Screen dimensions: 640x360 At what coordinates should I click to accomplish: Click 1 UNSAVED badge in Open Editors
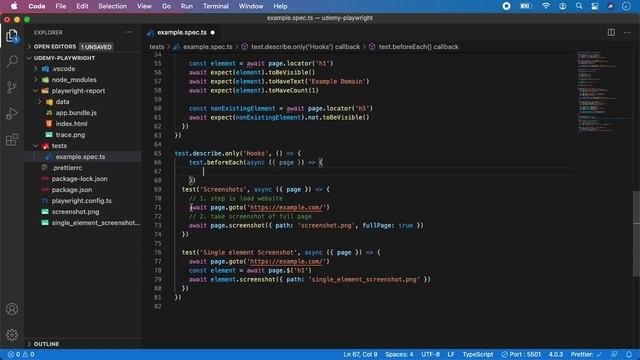click(96, 47)
